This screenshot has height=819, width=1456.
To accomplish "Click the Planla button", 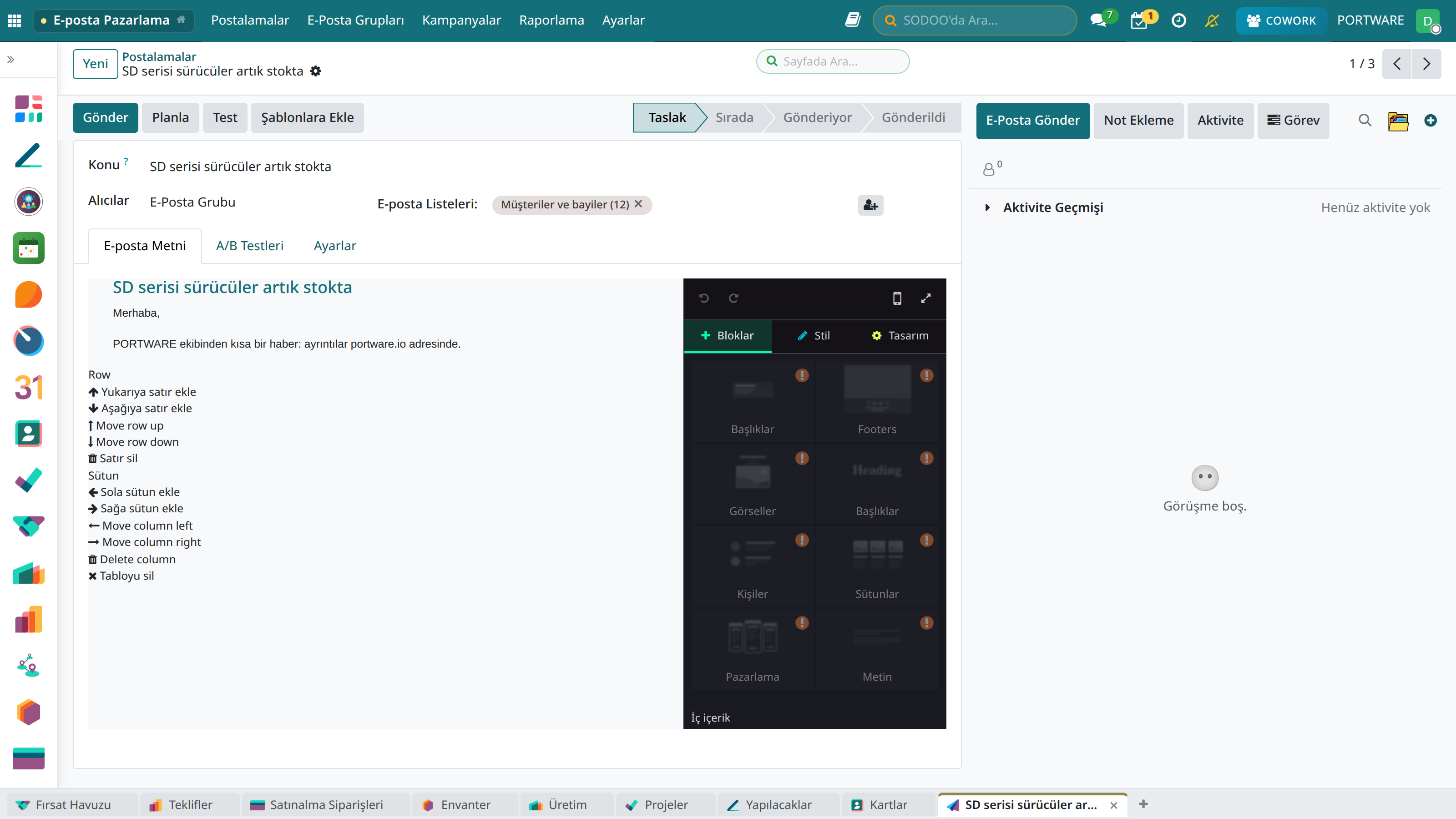I will pyautogui.click(x=170, y=117).
